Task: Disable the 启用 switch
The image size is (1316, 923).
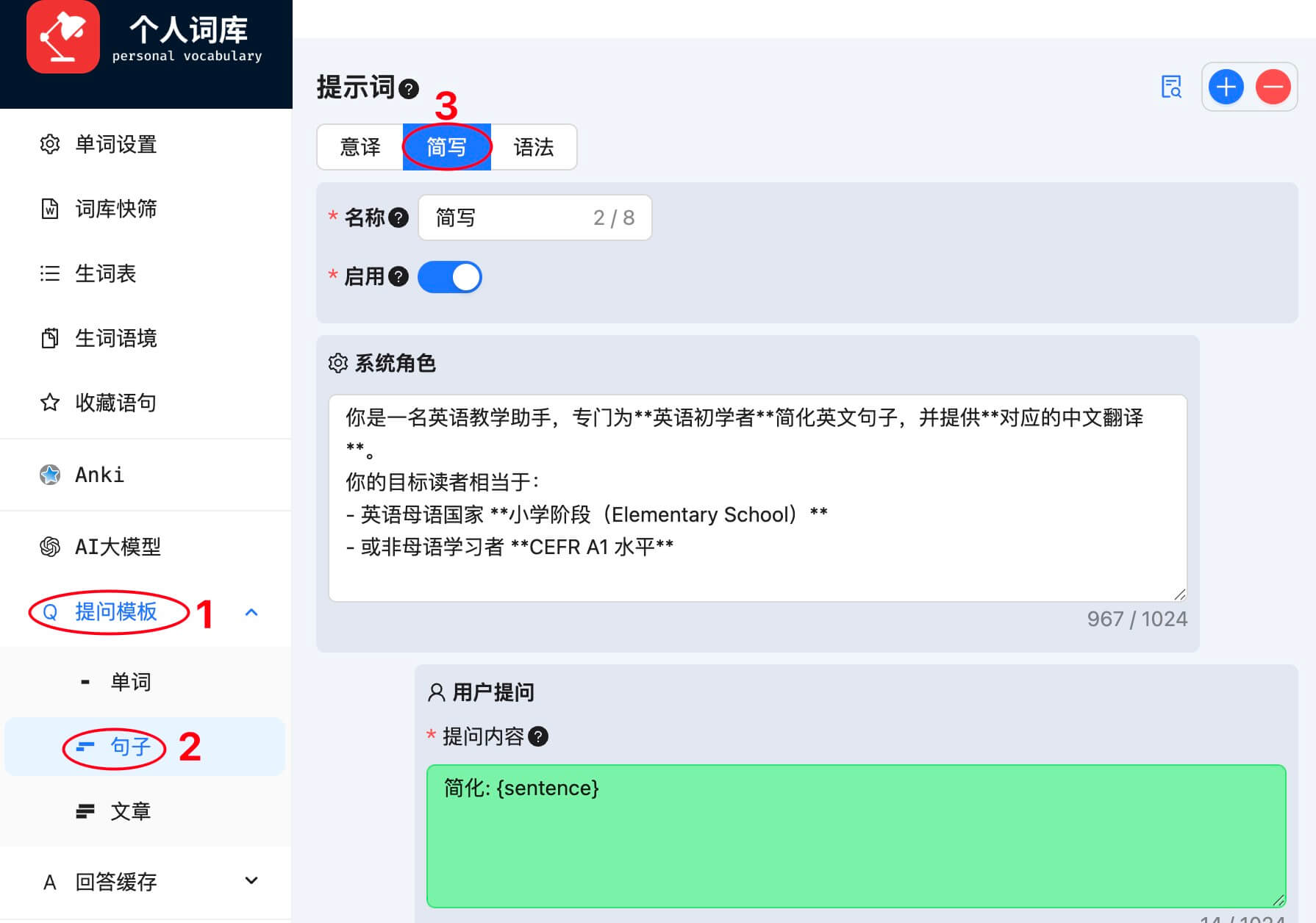Action: [x=449, y=277]
